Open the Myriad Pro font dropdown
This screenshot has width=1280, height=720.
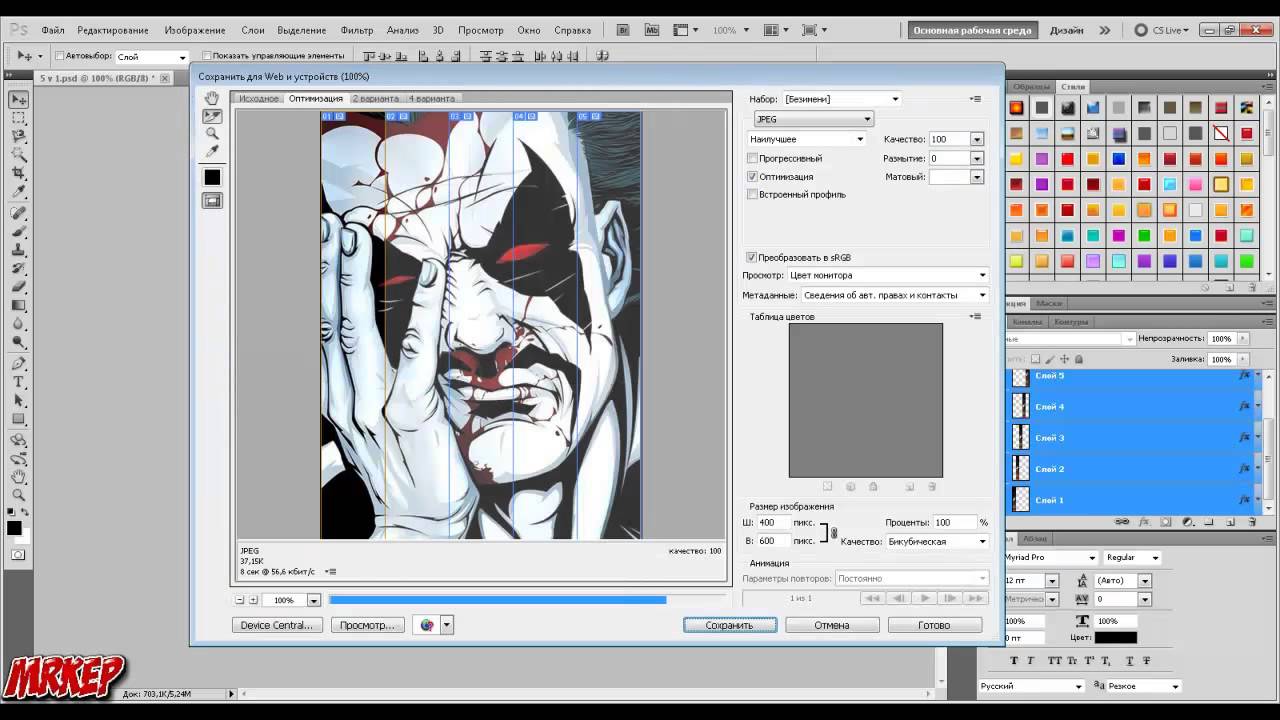pos(1050,557)
